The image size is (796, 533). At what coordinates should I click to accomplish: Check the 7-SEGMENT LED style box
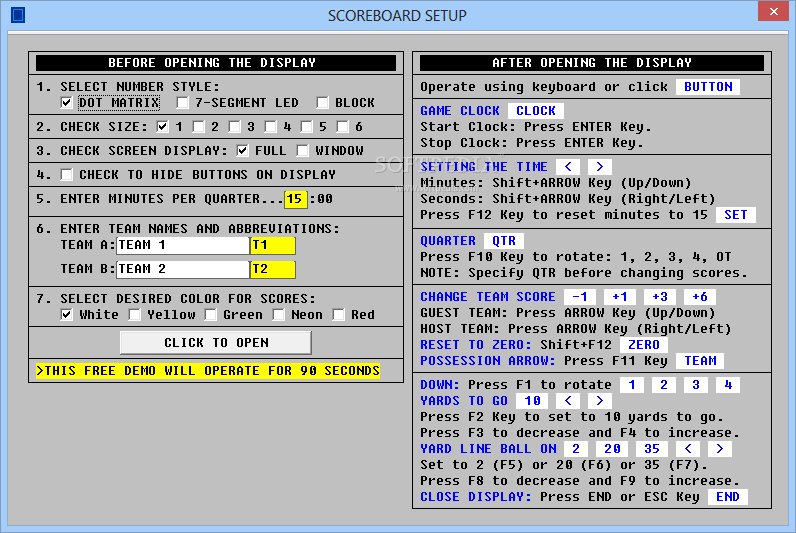click(182, 103)
